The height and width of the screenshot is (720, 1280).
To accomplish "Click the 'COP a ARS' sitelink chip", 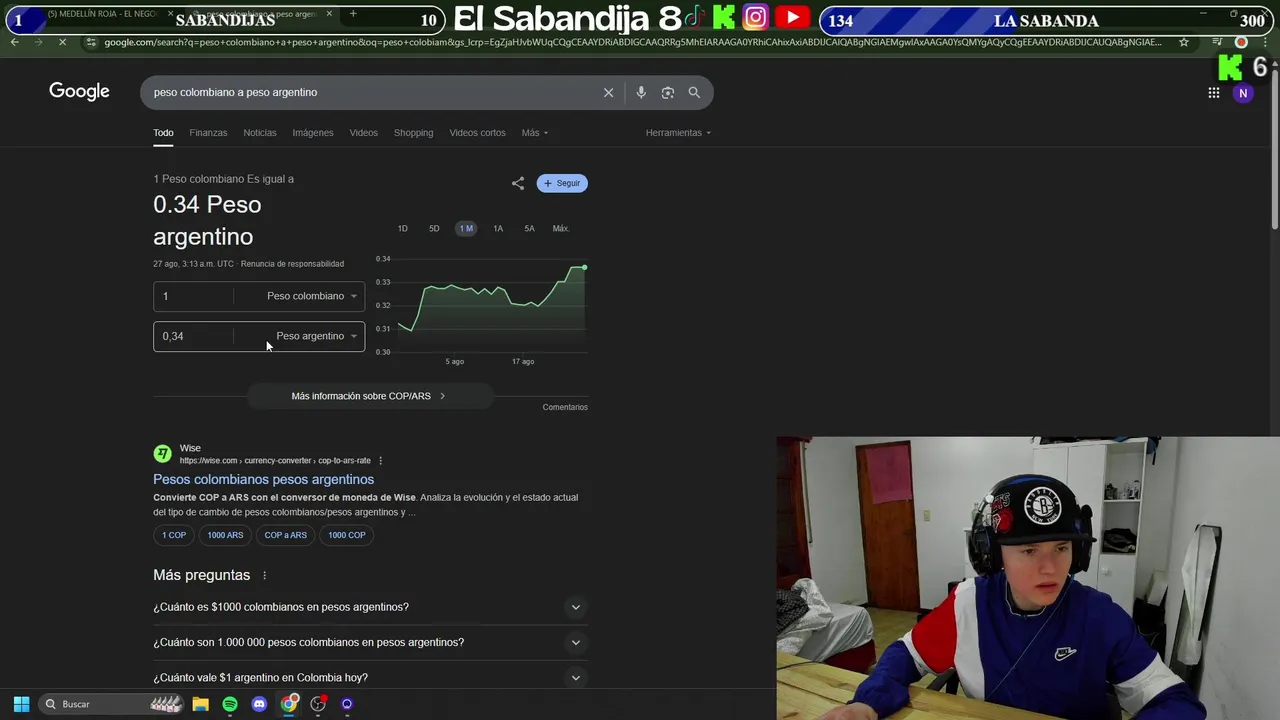I will [x=285, y=535].
